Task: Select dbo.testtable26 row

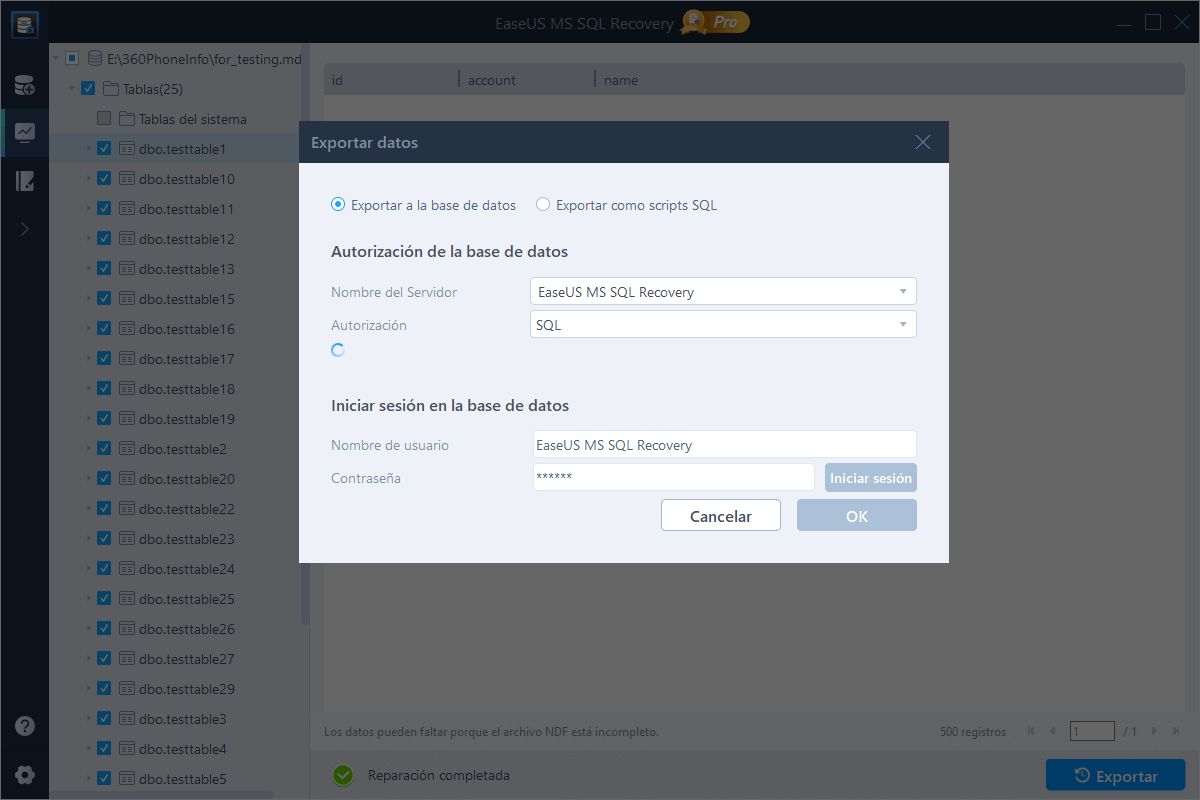Action: (174, 629)
